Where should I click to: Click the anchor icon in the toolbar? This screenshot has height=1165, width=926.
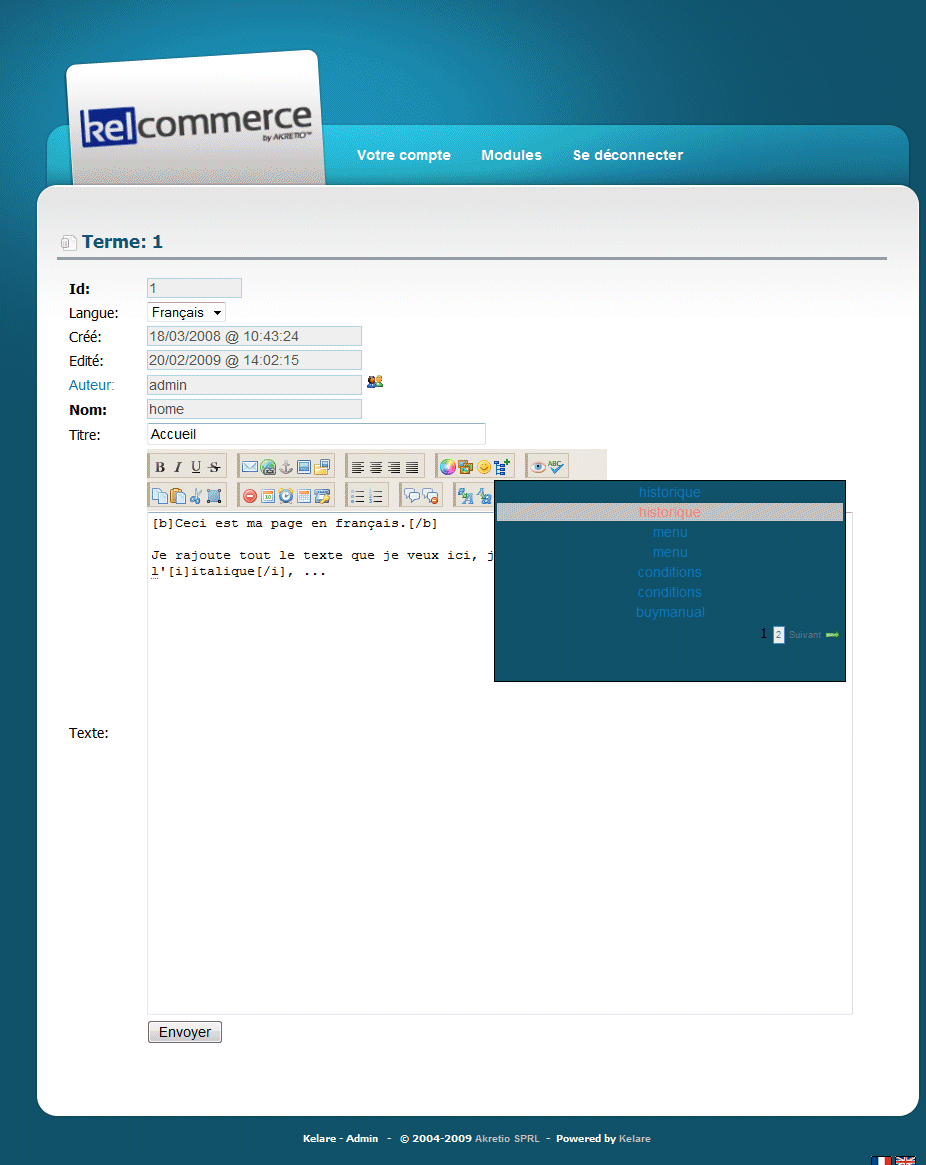286,467
